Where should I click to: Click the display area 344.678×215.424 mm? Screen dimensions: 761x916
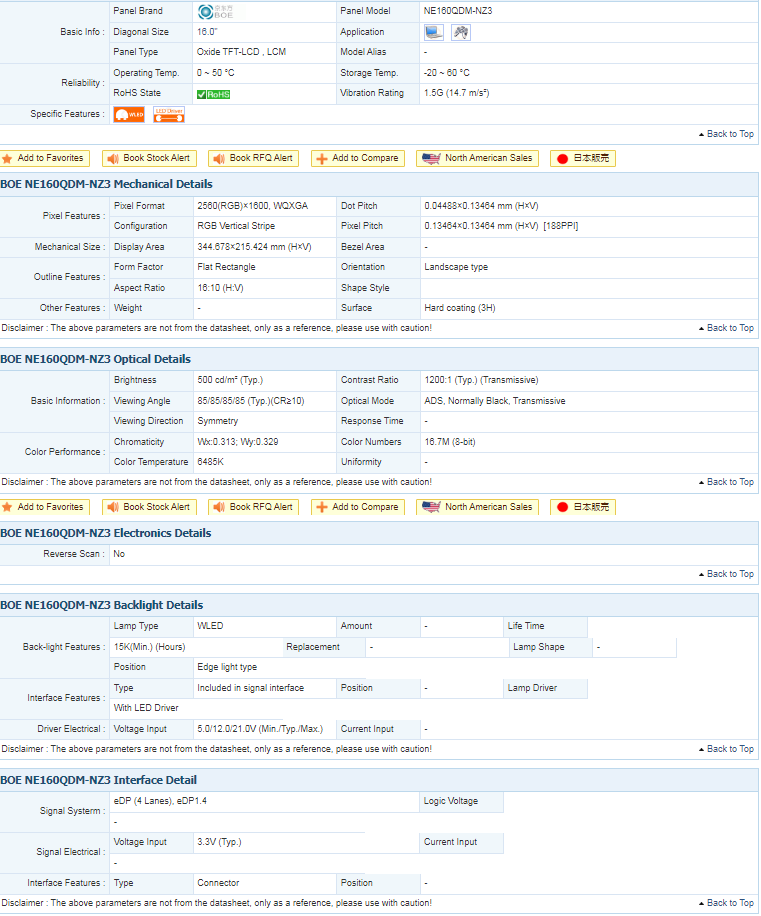coord(255,247)
